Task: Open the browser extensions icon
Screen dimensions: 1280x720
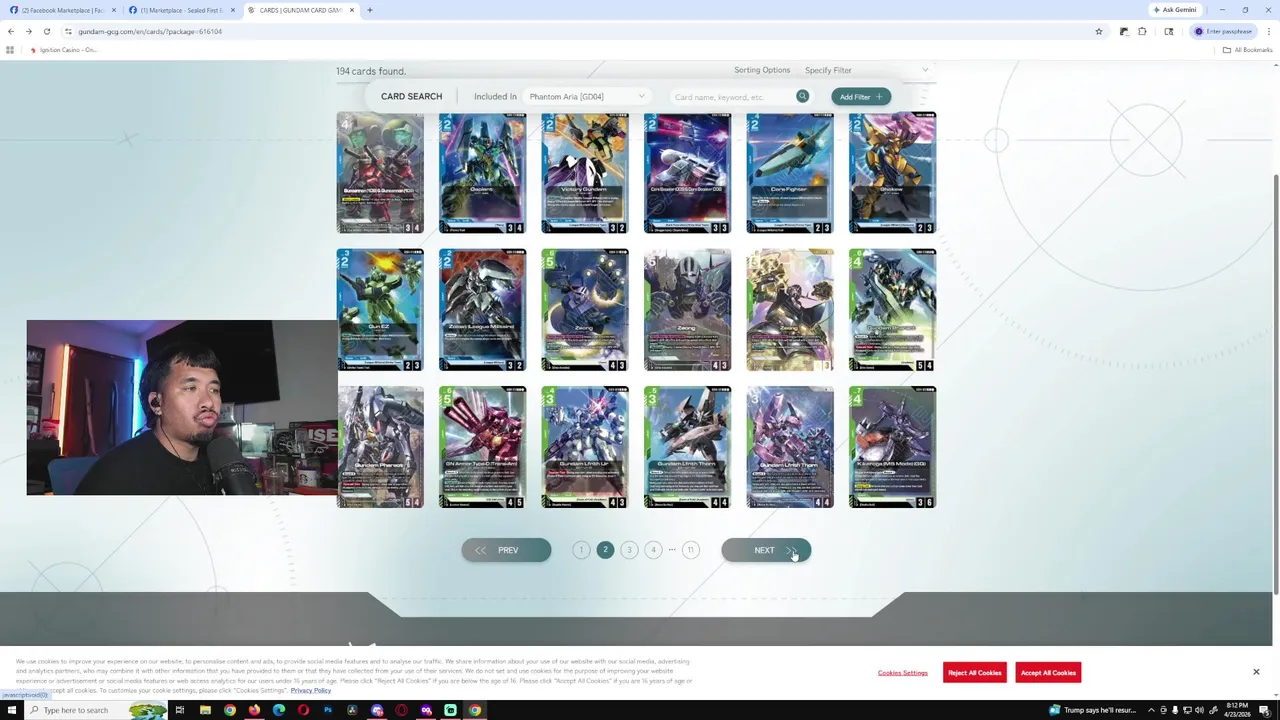Action: pos(1142,31)
